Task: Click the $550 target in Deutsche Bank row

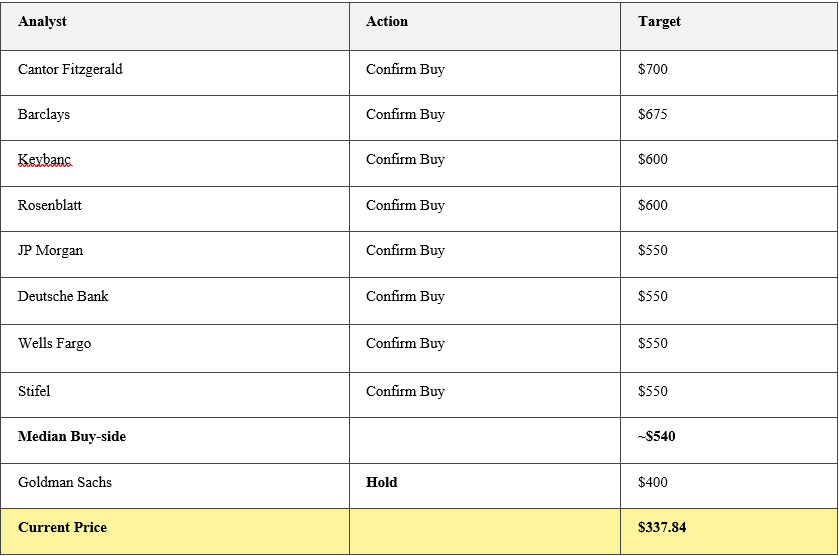Action: pyautogui.click(x=653, y=296)
